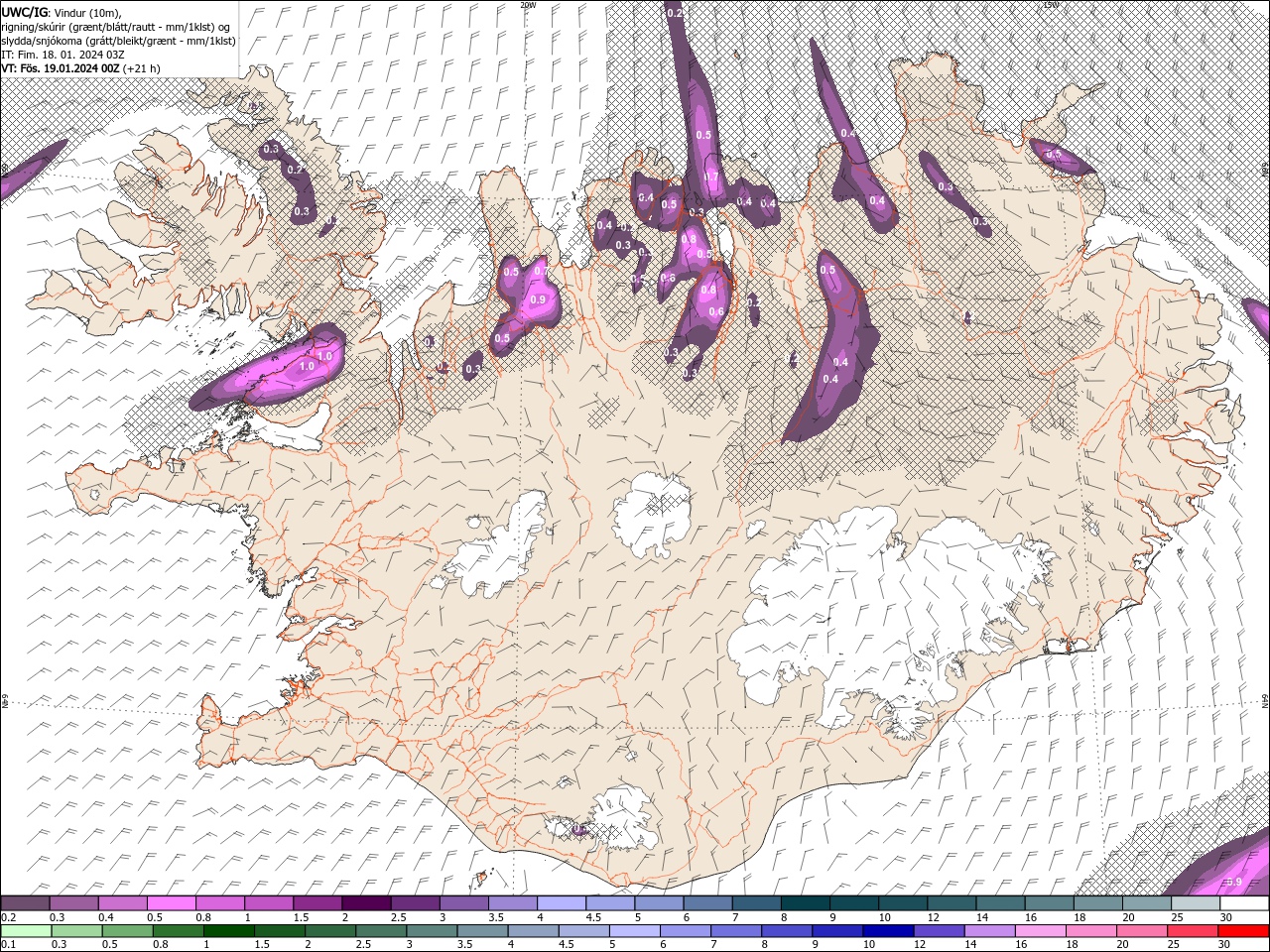Select the 16 light pink swatch in lower row
This screenshot has height=952, width=1270.
(1040, 931)
